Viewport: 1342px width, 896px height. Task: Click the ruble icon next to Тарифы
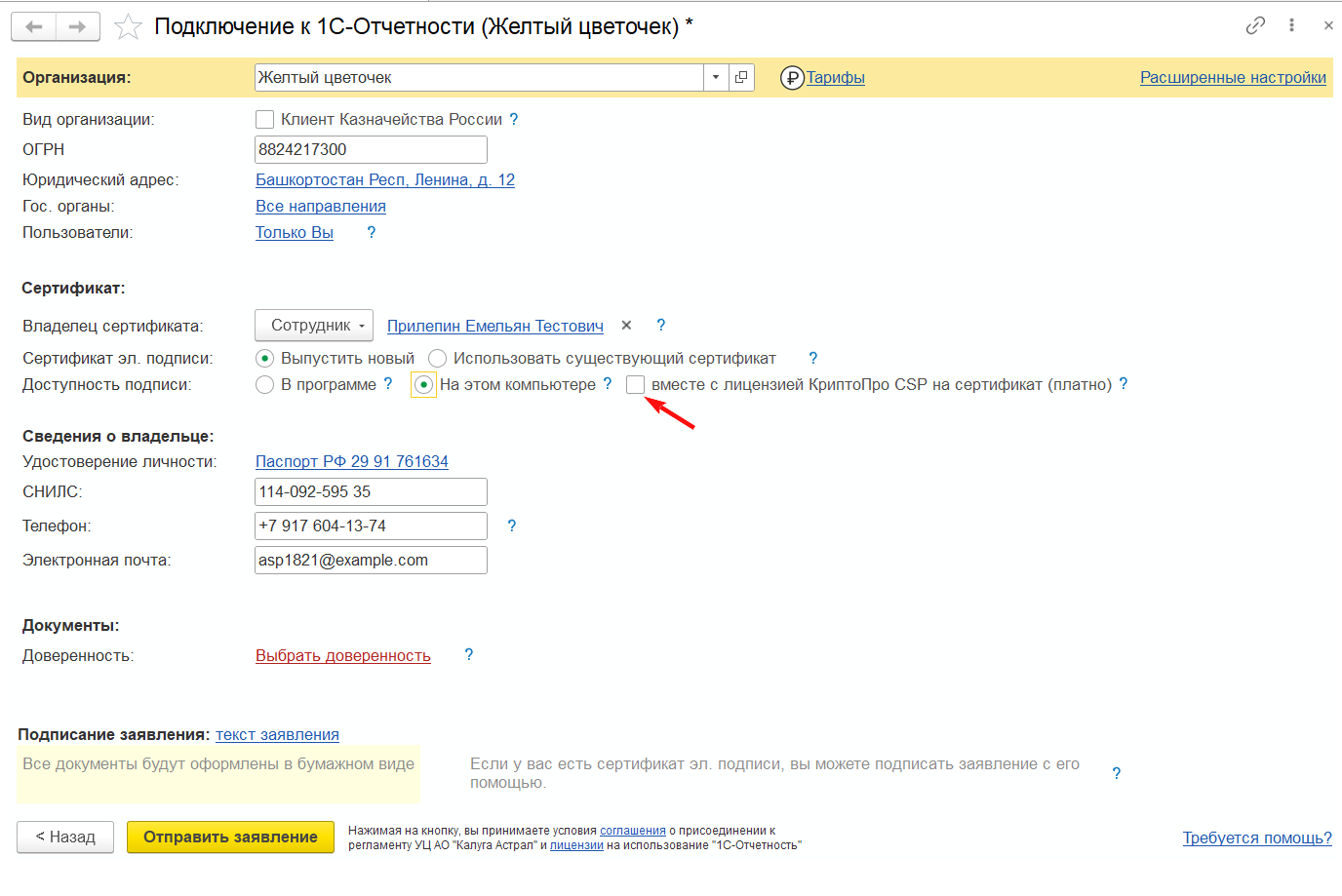tap(792, 78)
